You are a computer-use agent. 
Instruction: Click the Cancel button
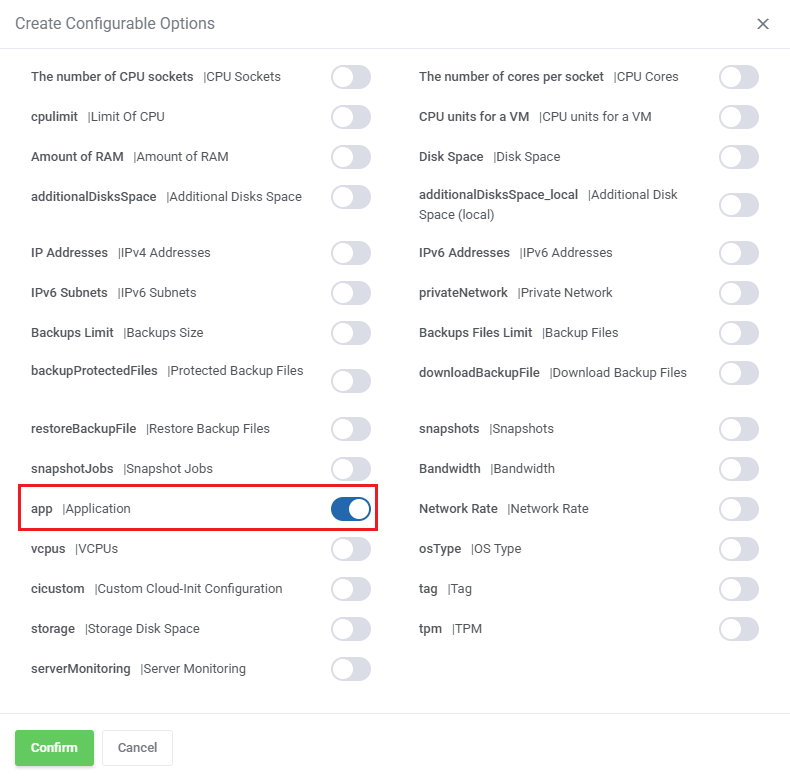(137, 748)
